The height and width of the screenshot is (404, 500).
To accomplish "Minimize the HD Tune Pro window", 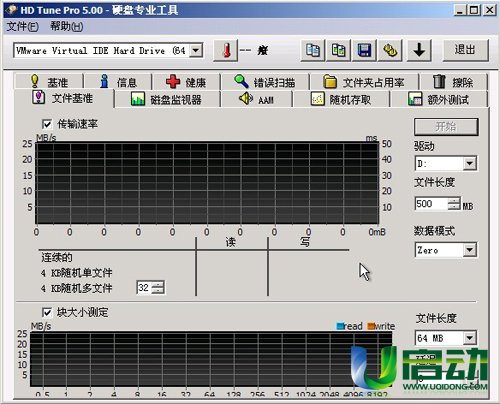I will point(460,10).
